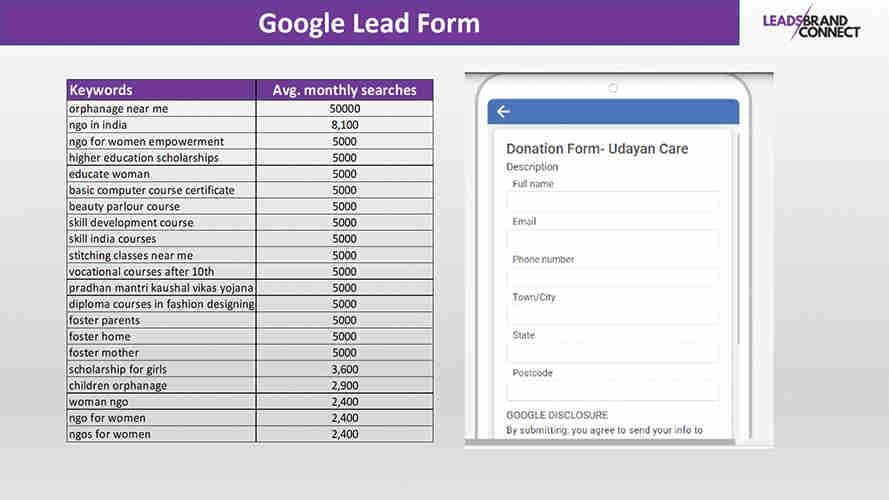Click the 'GOOGLE DISCLOSURE' heading
This screenshot has height=500, width=889.
(x=557, y=415)
